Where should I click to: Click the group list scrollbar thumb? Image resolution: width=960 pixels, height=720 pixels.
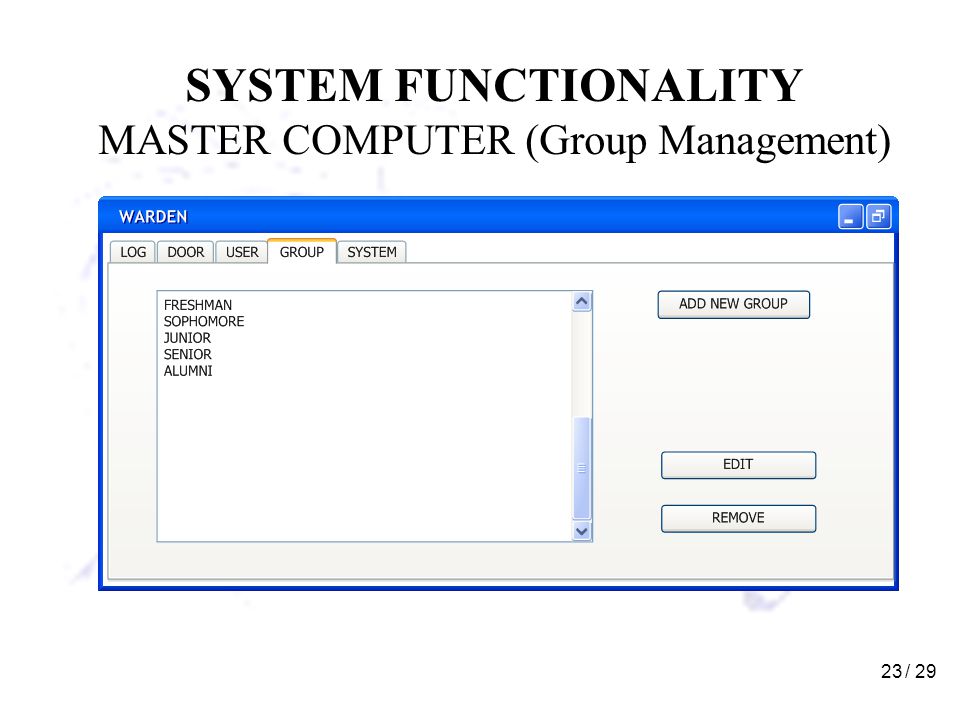[x=582, y=468]
